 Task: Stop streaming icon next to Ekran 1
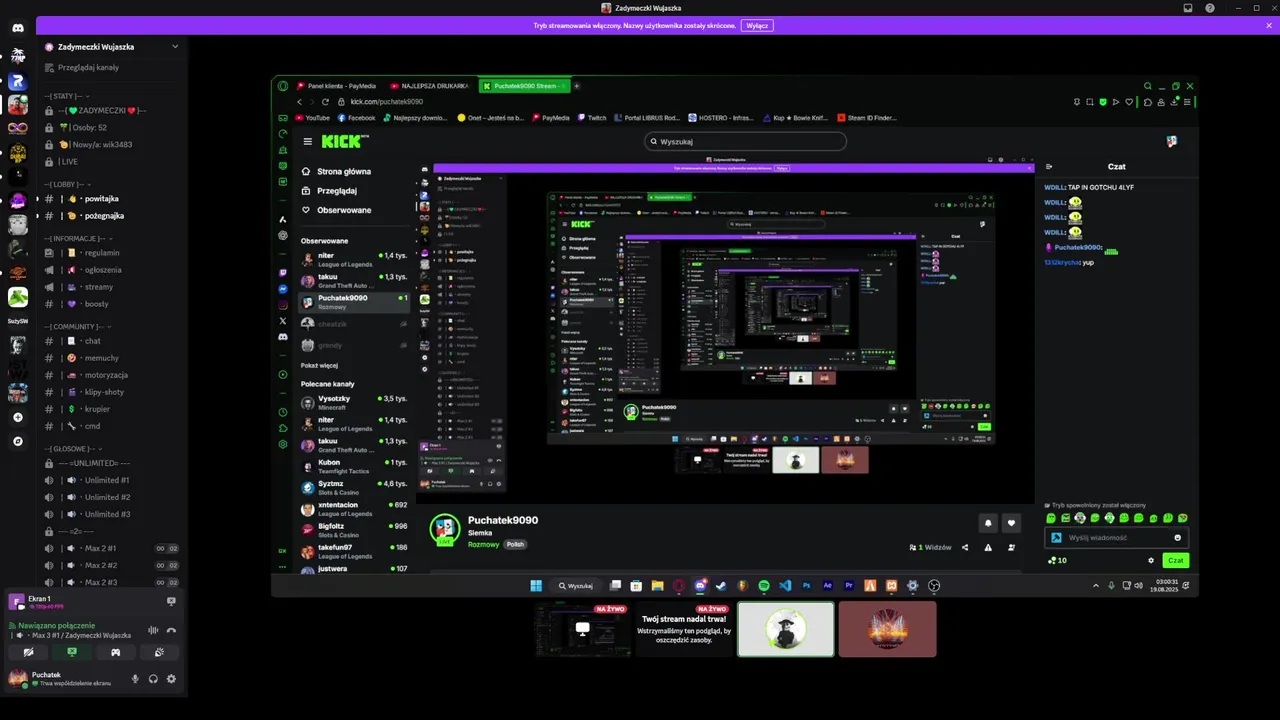(171, 601)
